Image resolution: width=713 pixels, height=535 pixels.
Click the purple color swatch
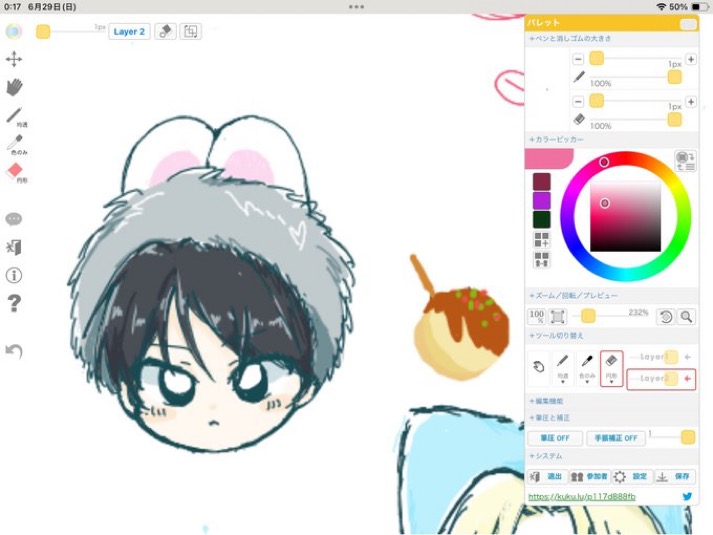[542, 200]
